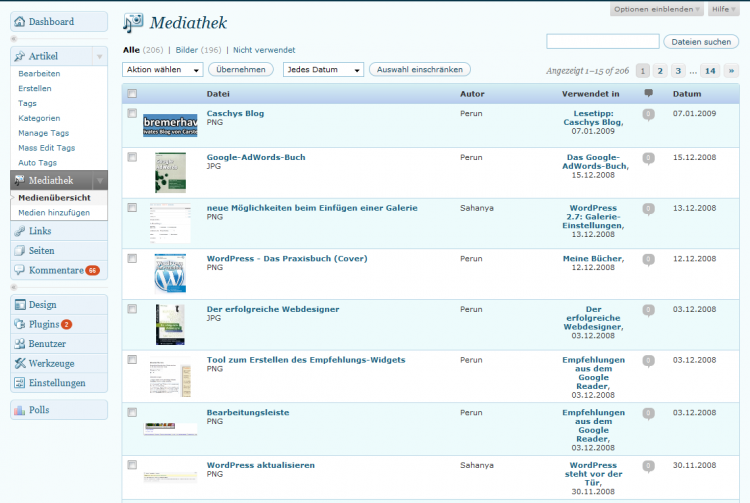Click the Links chain icon in sidebar

point(20,232)
